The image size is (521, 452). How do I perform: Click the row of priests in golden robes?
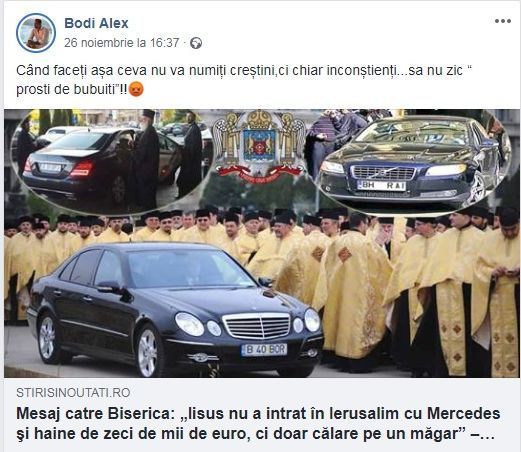[262, 290]
